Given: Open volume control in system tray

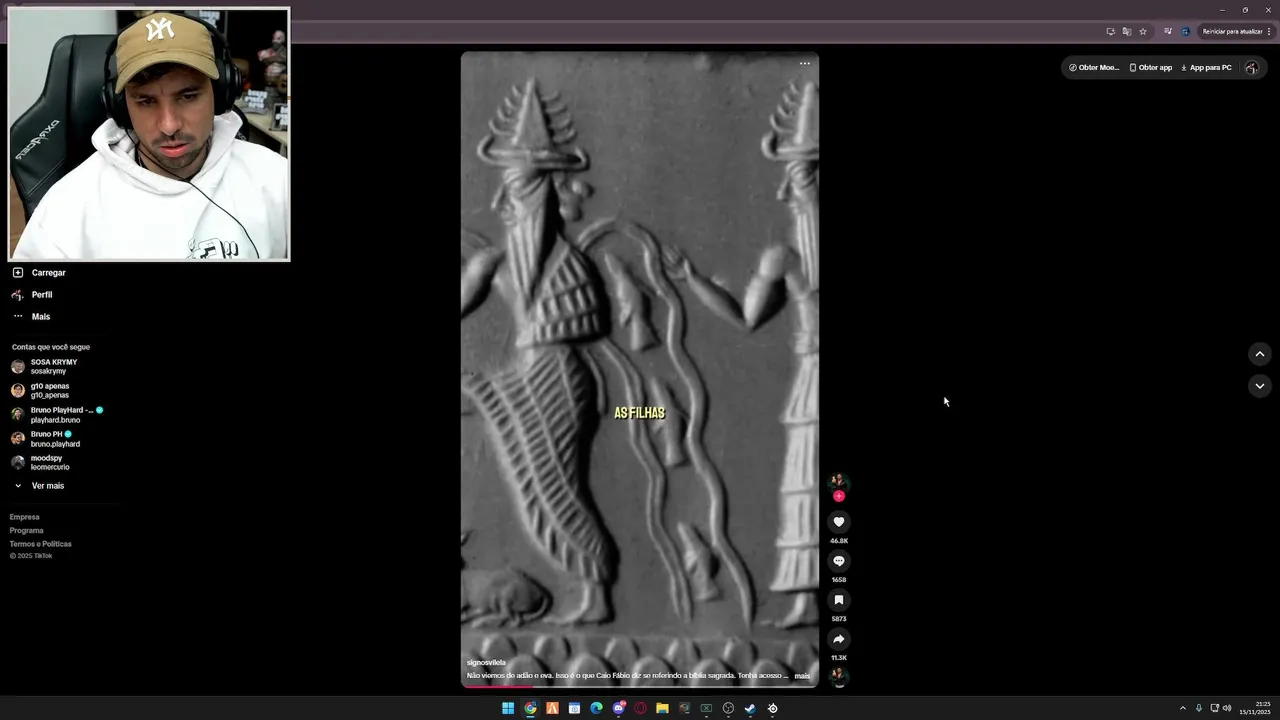Looking at the screenshot, I should (1227, 708).
